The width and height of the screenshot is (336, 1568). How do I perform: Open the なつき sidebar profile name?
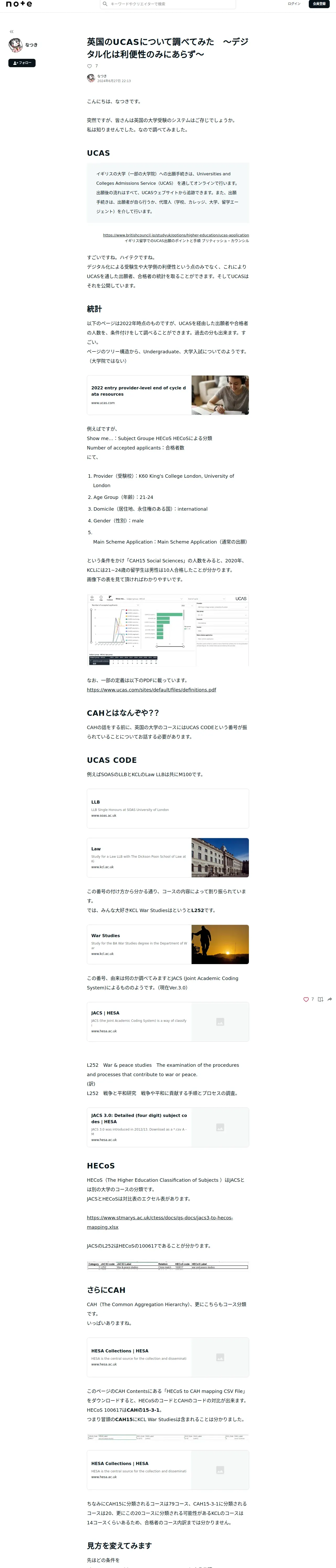[x=32, y=45]
